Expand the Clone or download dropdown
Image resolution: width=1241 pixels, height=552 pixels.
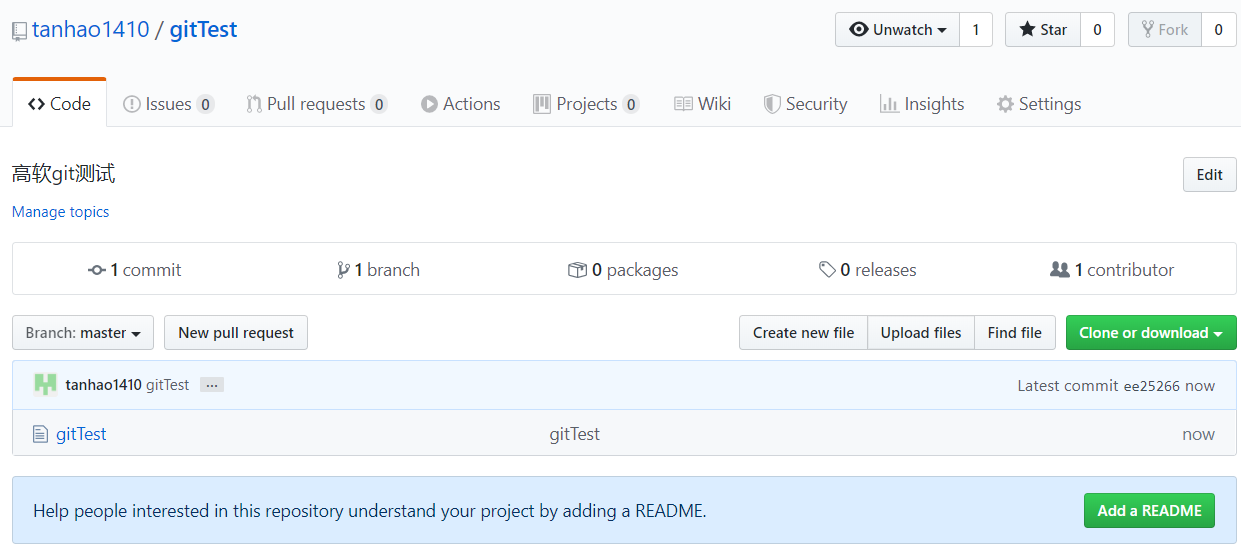(1150, 333)
